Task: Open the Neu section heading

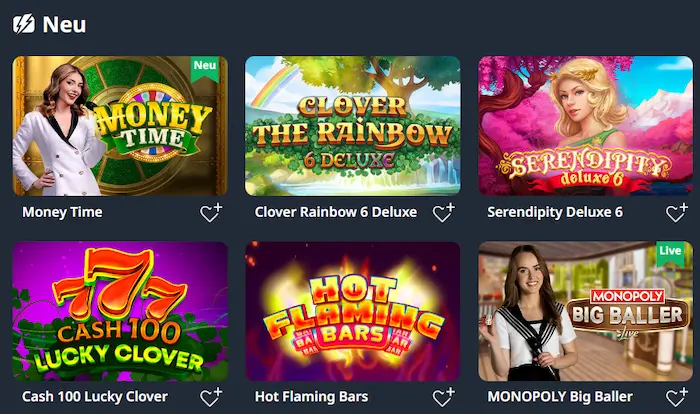Action: (x=64, y=25)
